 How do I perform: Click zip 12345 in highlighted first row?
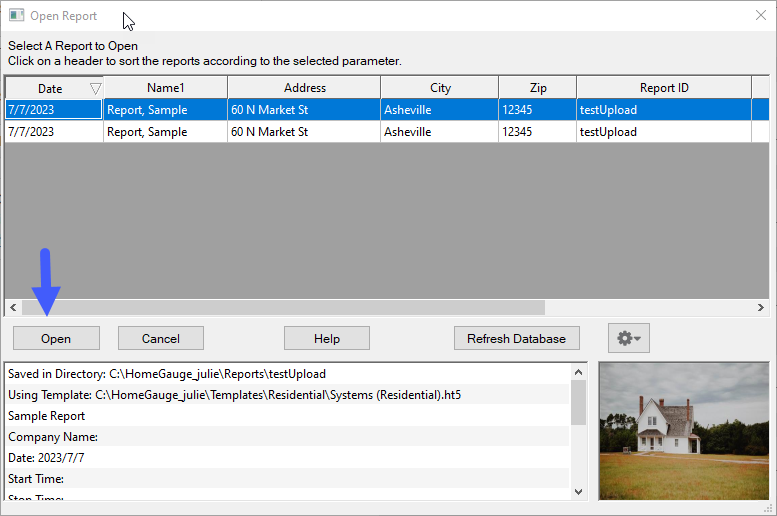pos(538,110)
